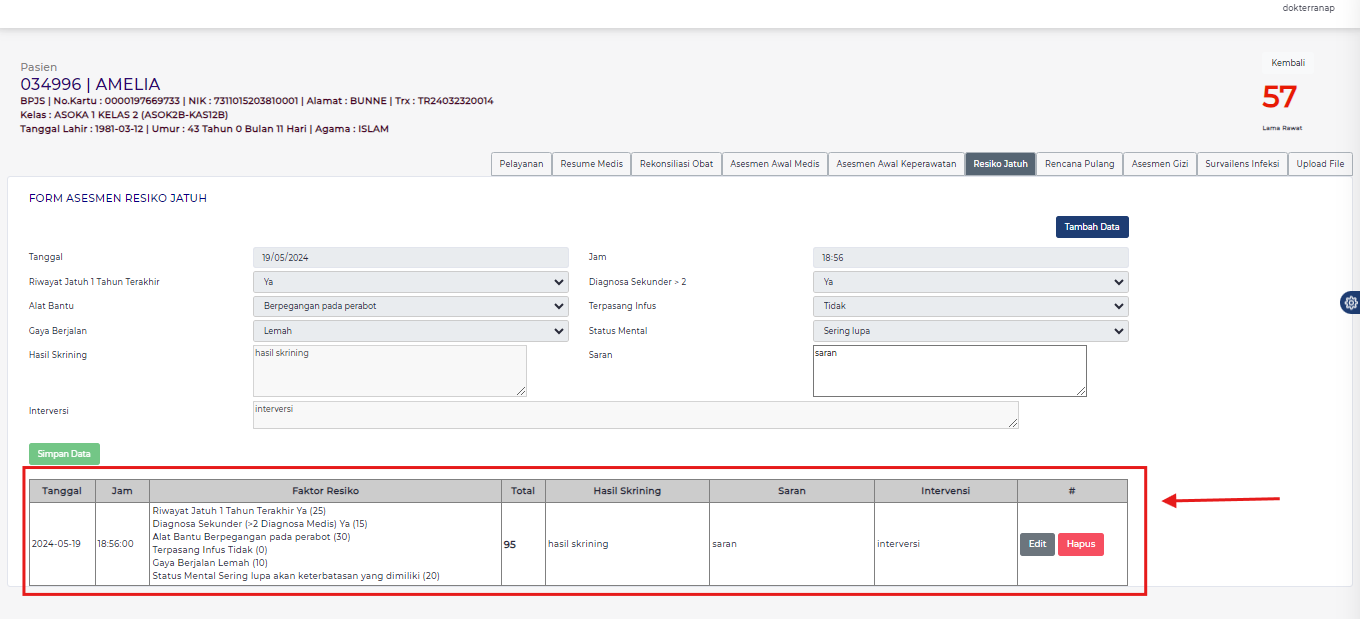Open the Alat Bantu dropdown
Image resolution: width=1360 pixels, height=619 pixels.
410,306
